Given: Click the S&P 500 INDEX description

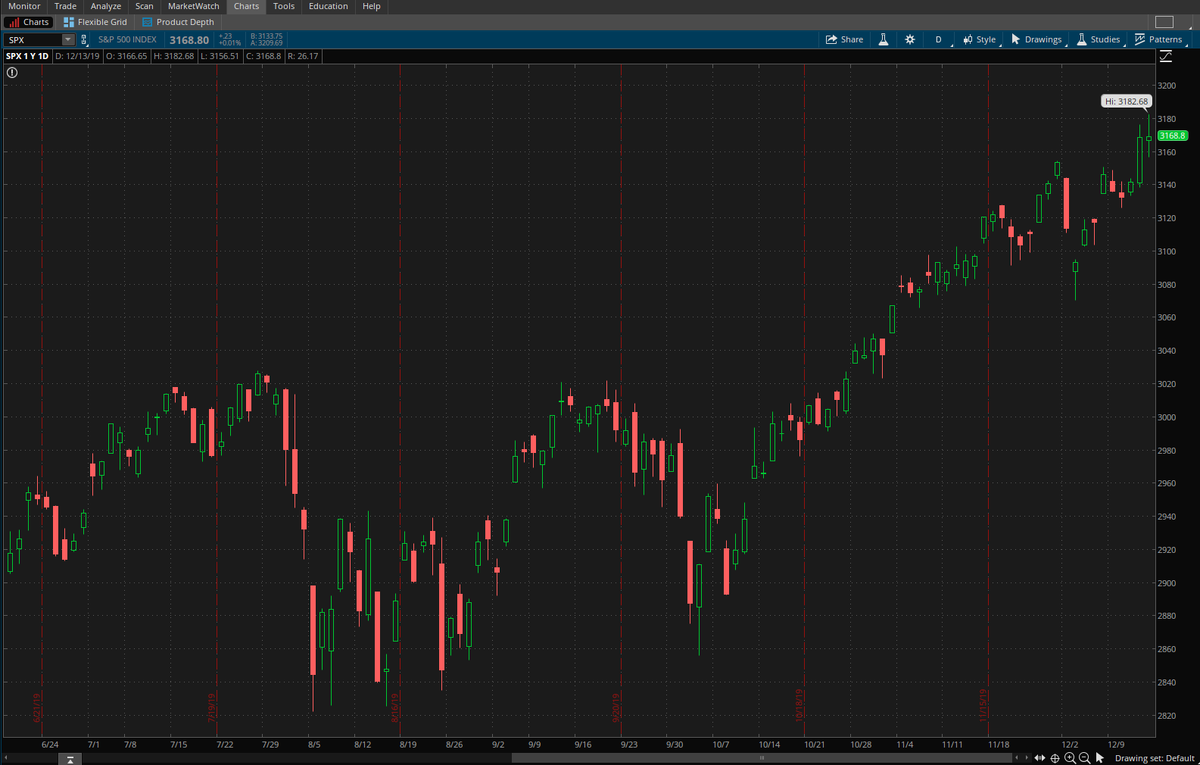Looking at the screenshot, I should (x=127, y=39).
